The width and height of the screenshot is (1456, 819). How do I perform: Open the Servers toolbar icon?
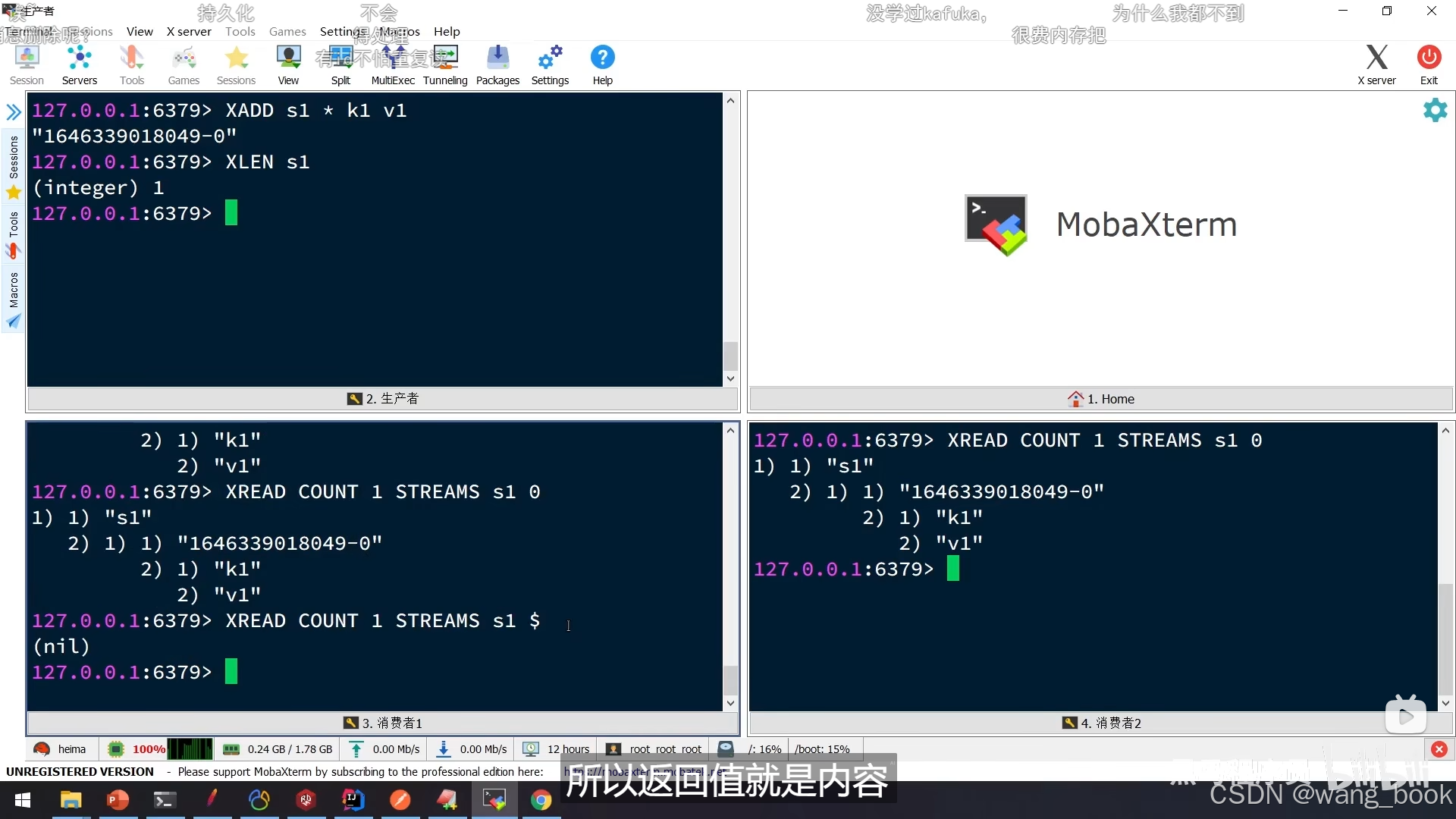(79, 65)
